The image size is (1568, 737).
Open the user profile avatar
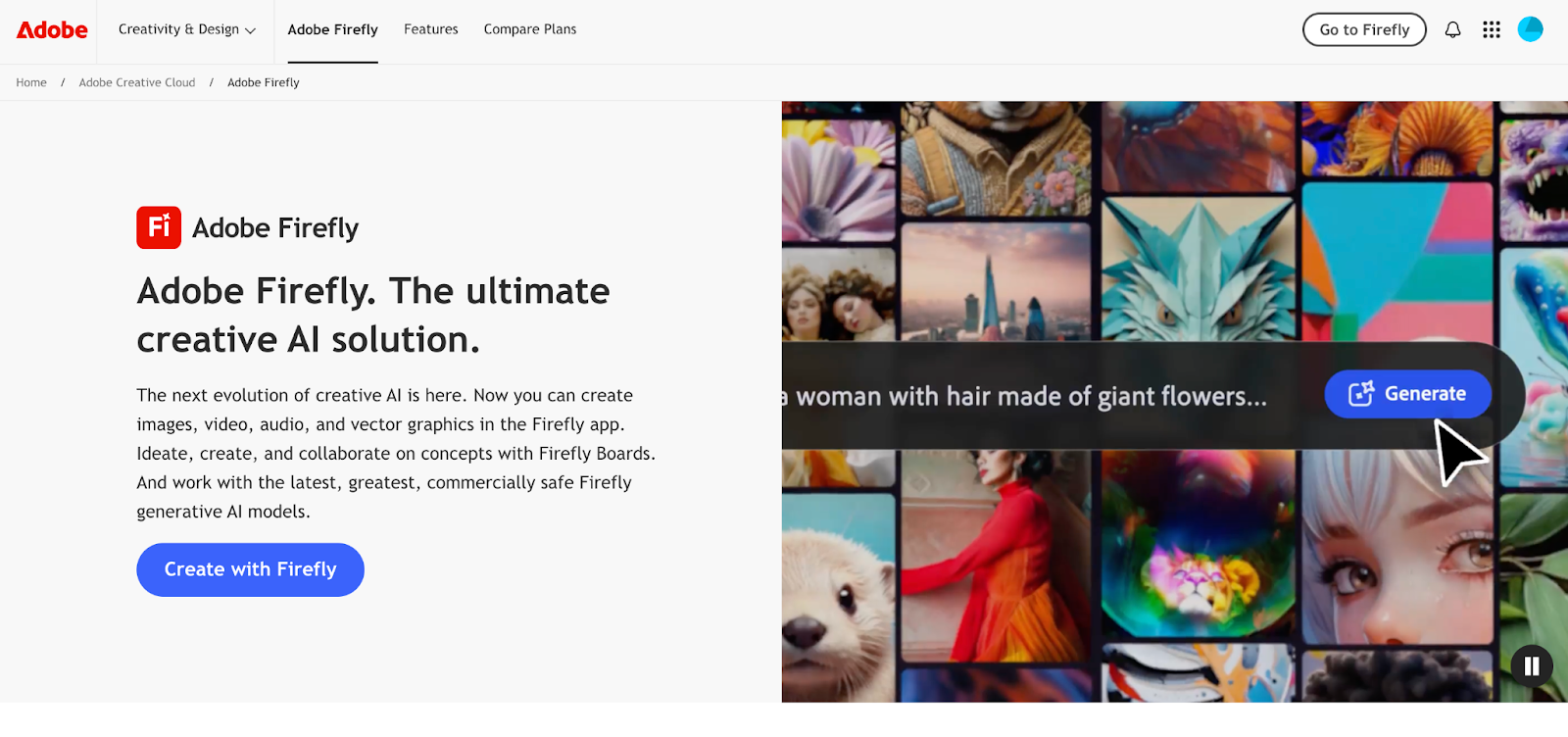click(x=1530, y=29)
